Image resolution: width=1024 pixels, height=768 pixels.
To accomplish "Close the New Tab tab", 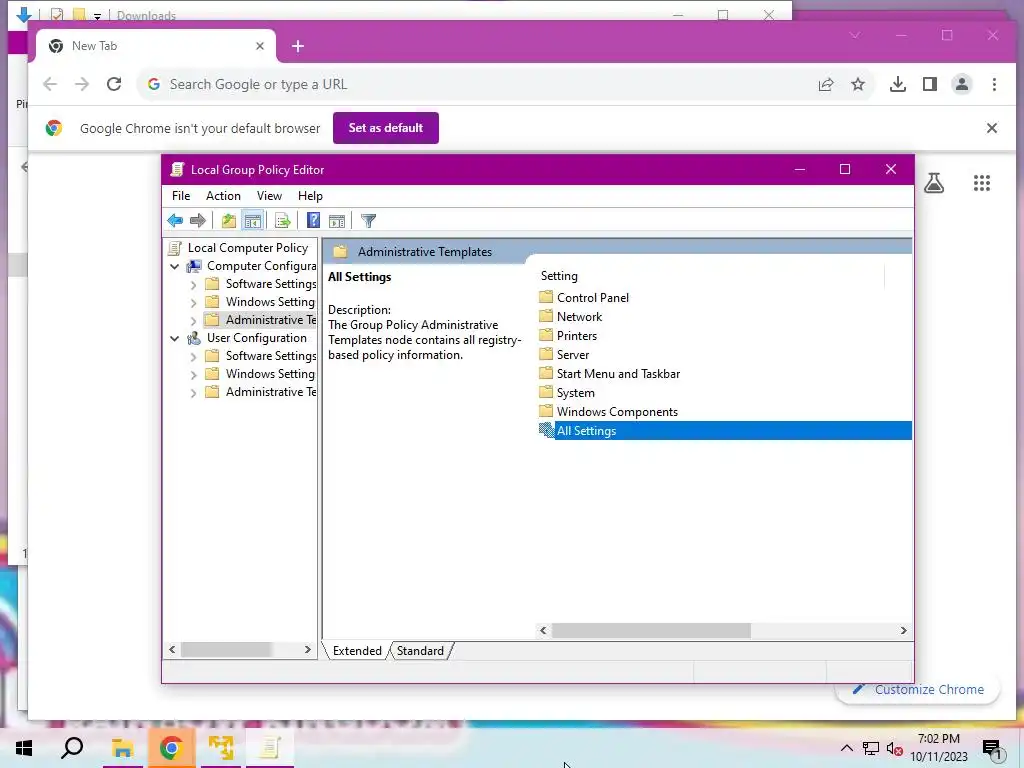I will (x=260, y=46).
